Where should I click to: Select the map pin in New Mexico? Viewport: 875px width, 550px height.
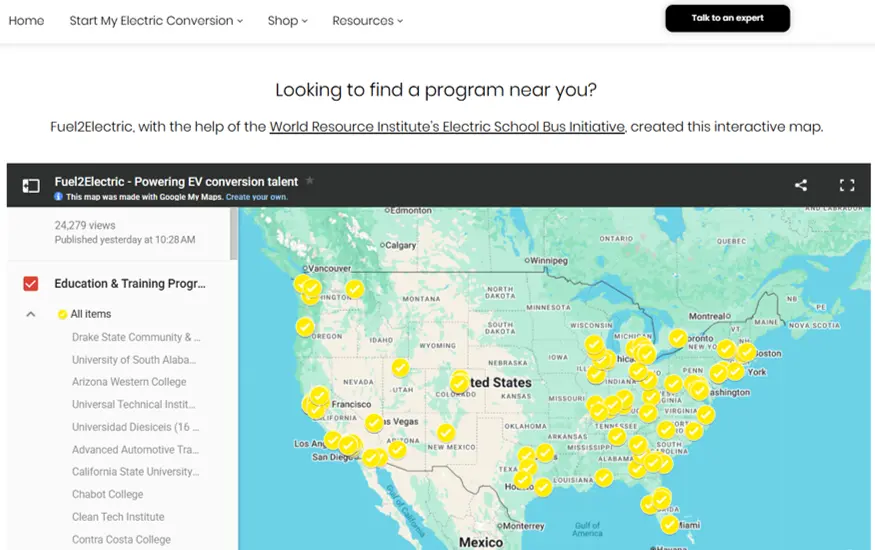point(445,432)
